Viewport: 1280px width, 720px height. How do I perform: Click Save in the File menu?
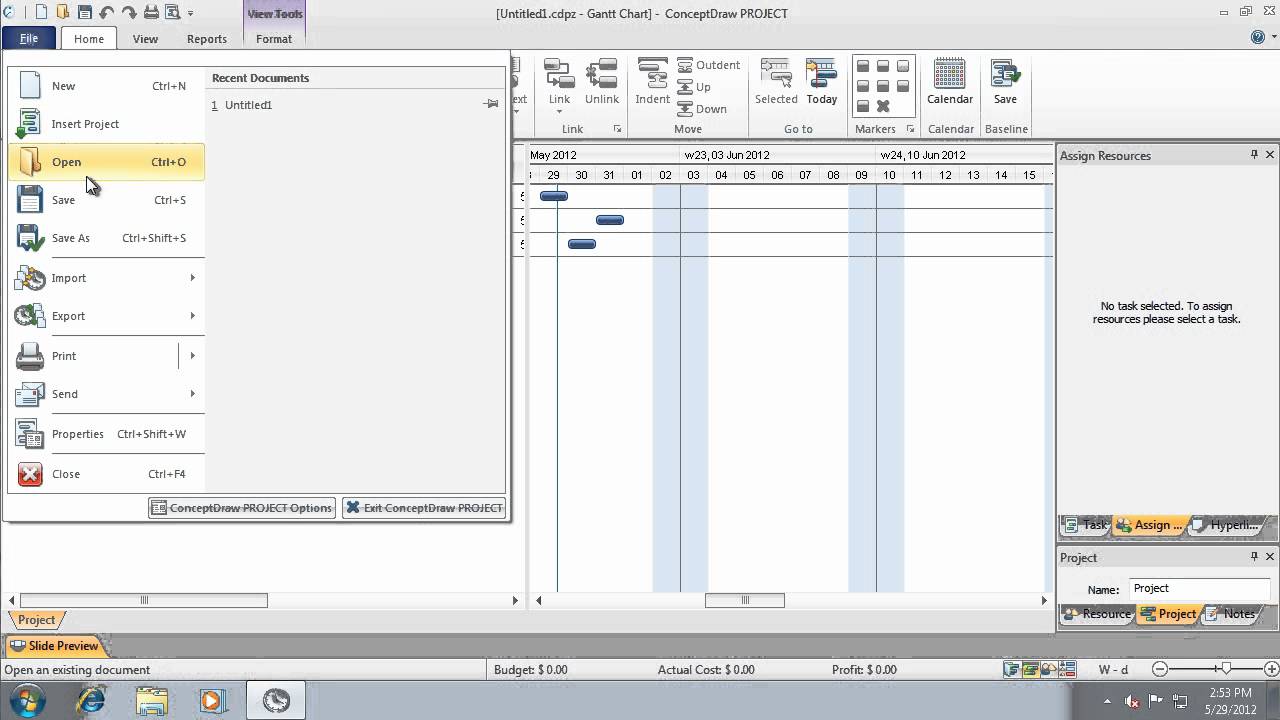pos(105,200)
